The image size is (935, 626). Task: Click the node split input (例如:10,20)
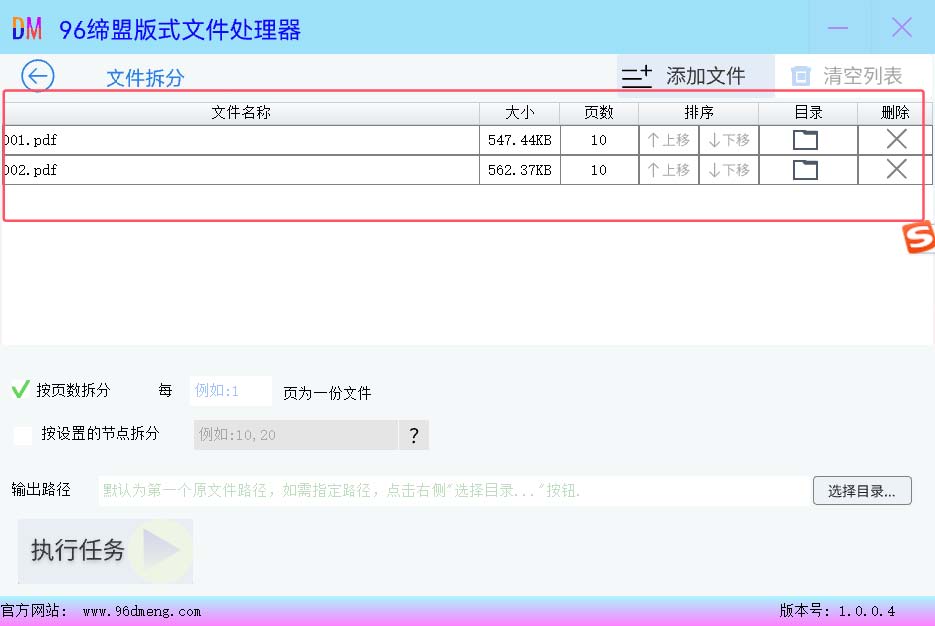click(x=296, y=435)
